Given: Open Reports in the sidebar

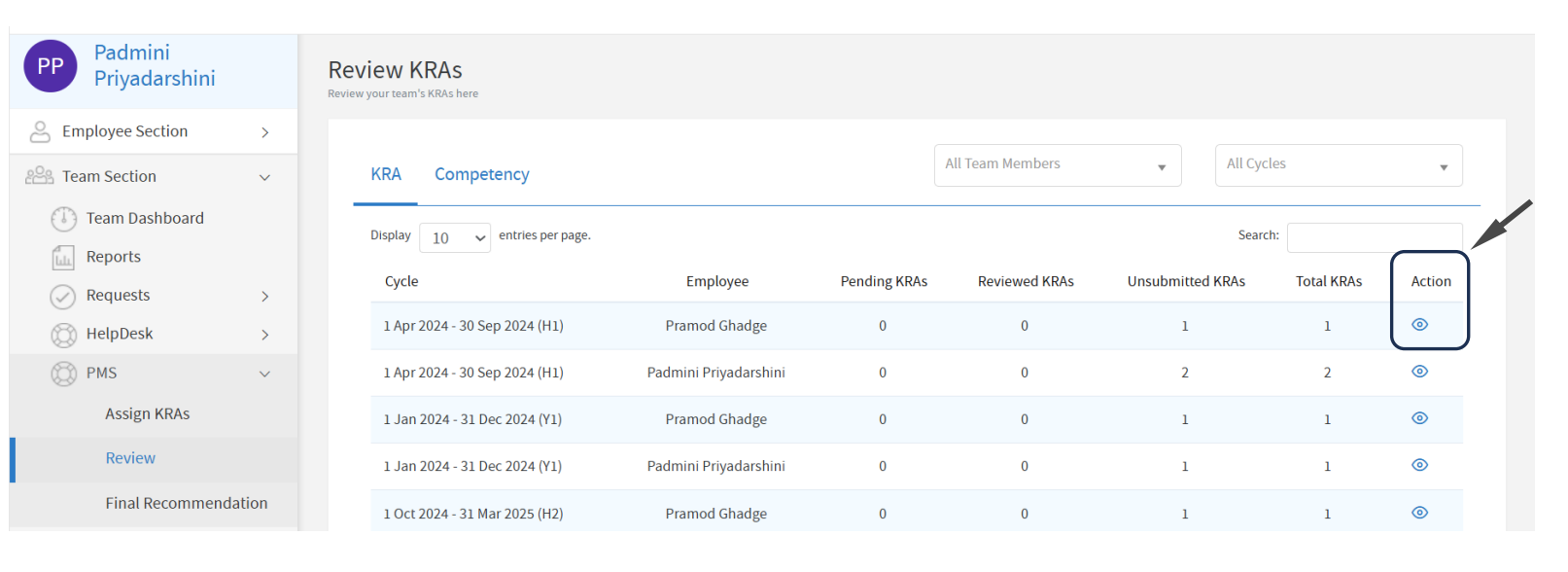Looking at the screenshot, I should point(113,257).
